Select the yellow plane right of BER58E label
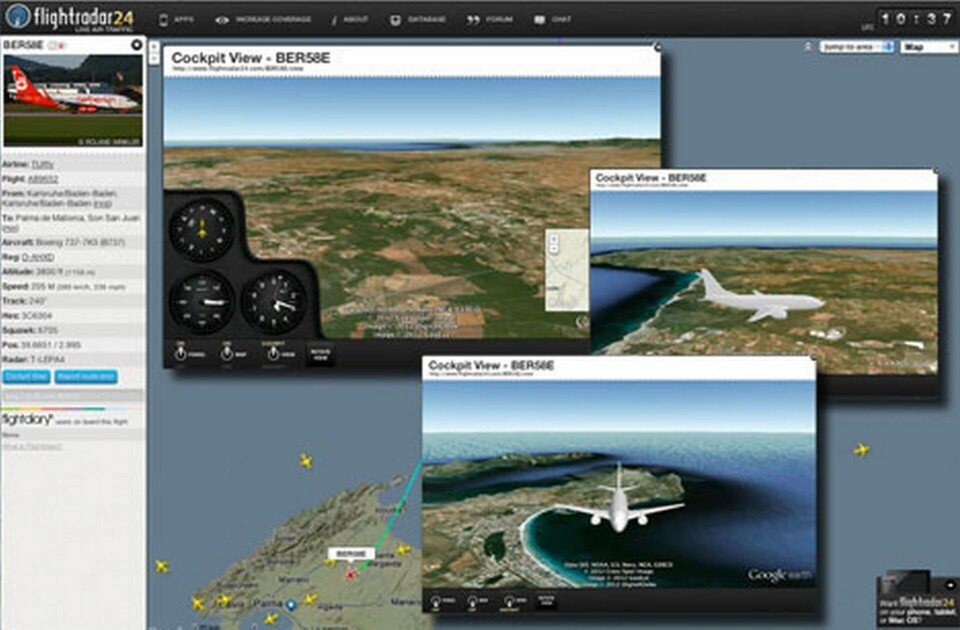960x630 pixels. click(x=403, y=550)
